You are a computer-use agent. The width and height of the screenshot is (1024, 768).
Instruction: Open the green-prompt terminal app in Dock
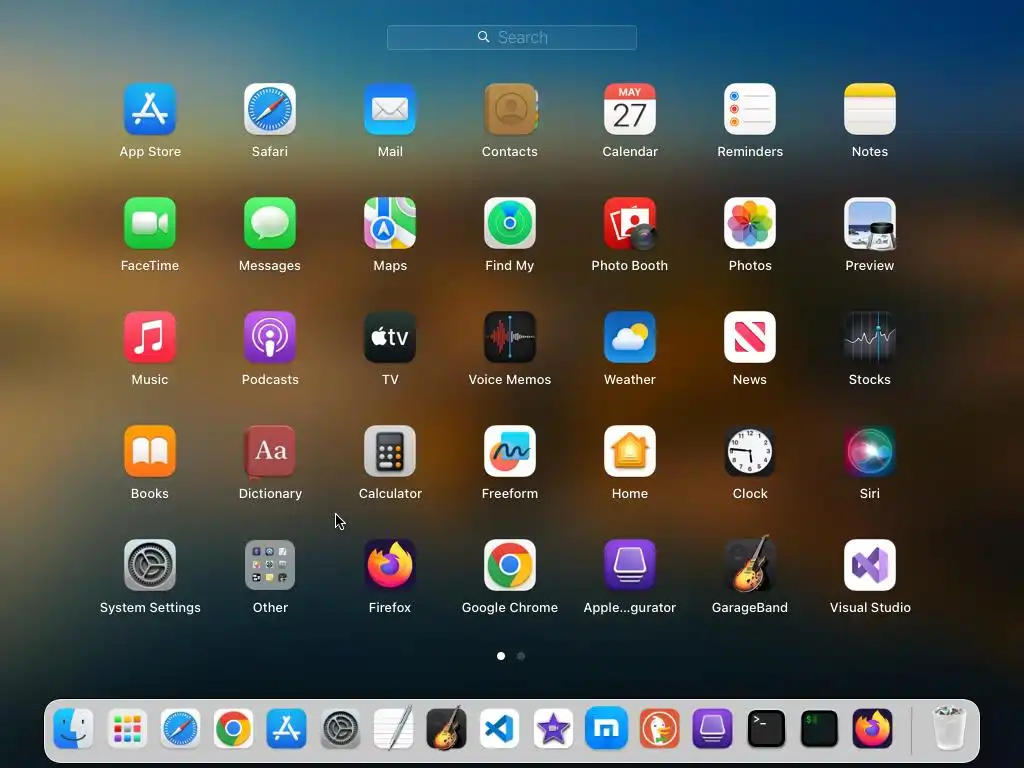(x=819, y=728)
